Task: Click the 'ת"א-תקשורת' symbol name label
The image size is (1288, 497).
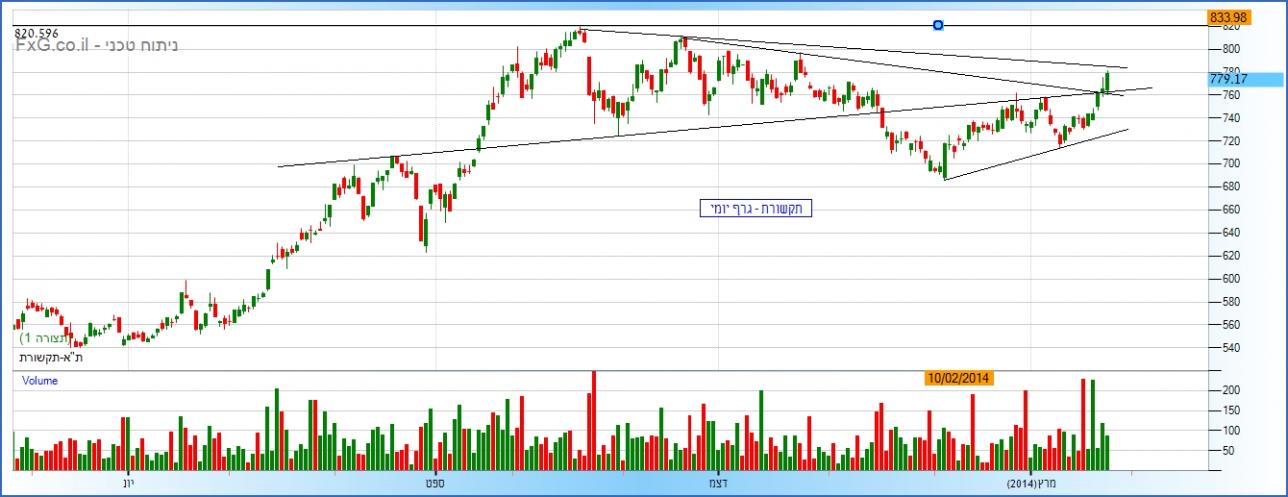Action: (x=52, y=356)
